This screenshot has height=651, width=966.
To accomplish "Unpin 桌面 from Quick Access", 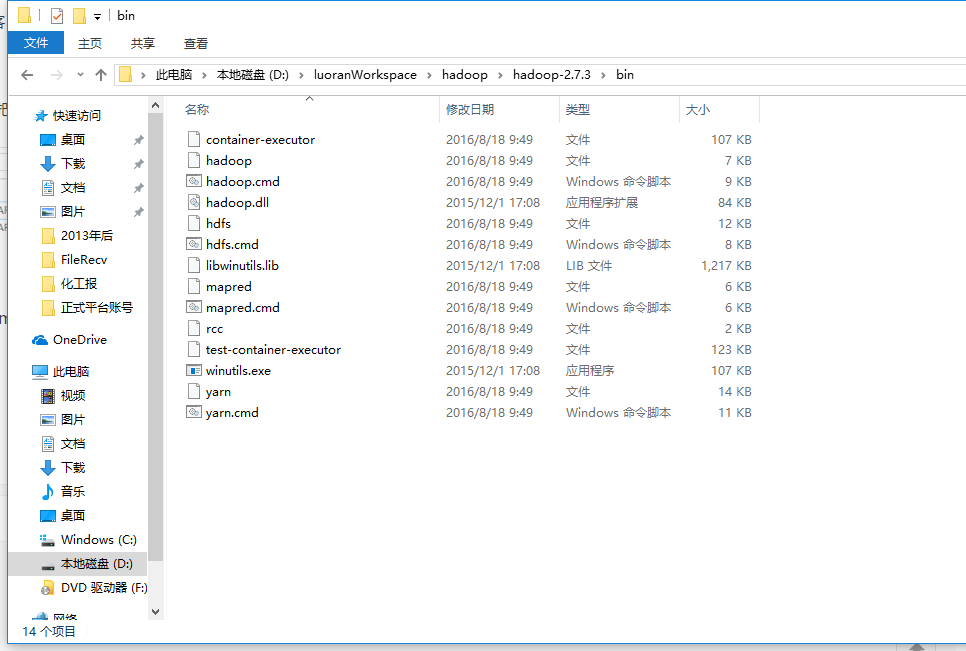I will pyautogui.click(x=139, y=139).
